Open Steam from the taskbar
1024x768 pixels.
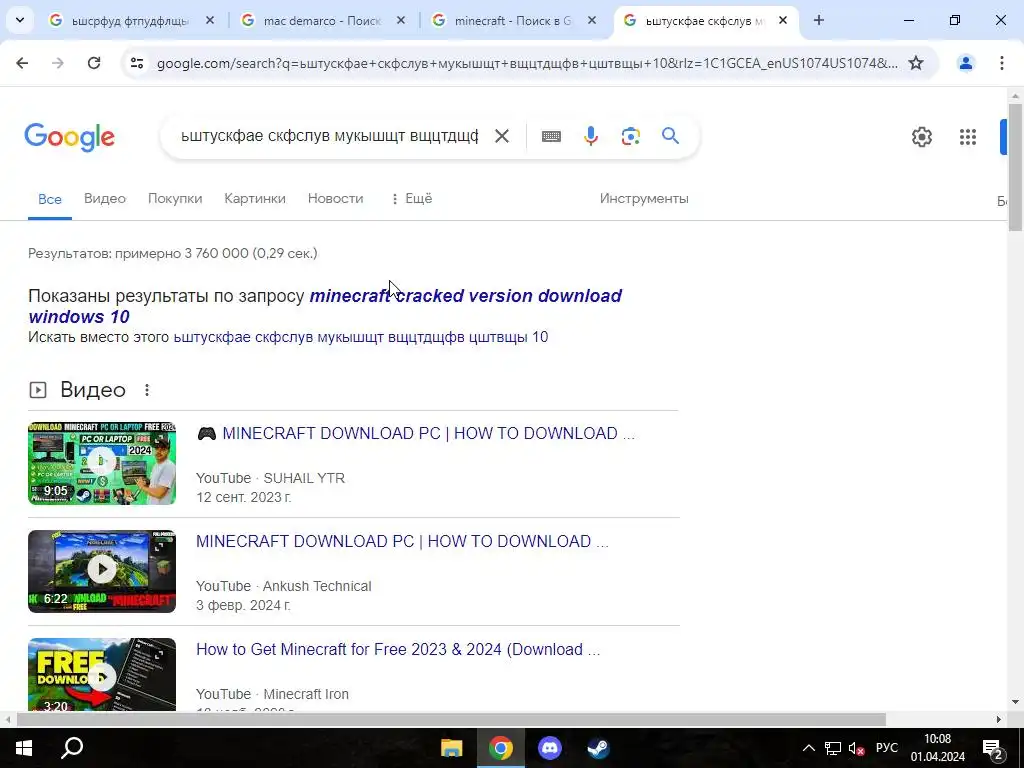click(598, 748)
